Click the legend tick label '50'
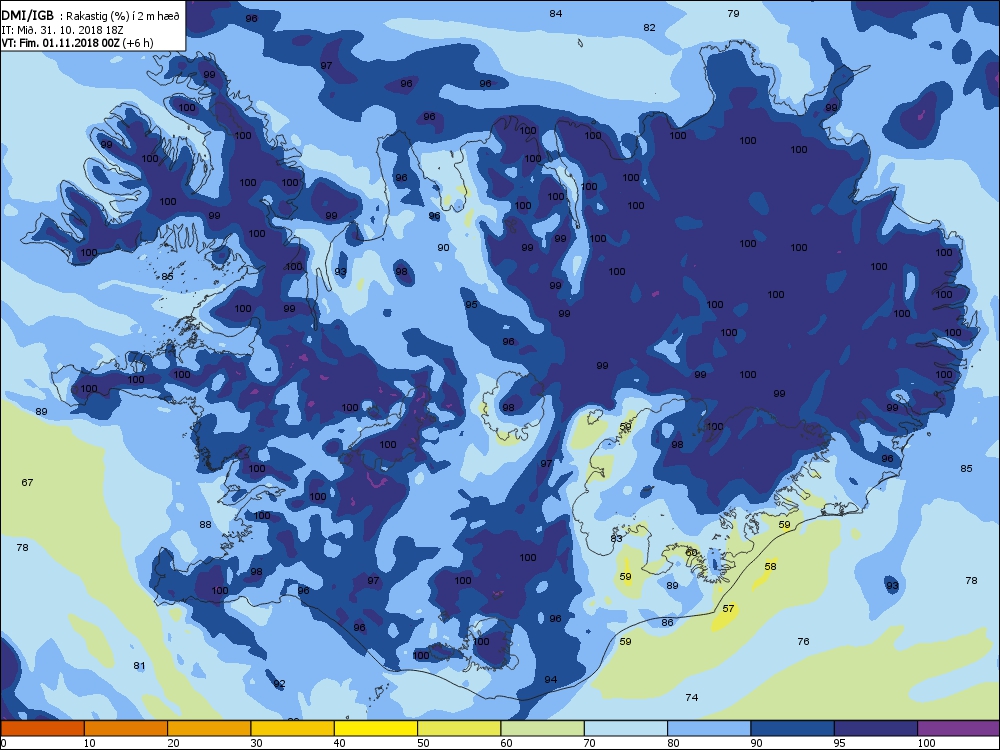 [423, 743]
